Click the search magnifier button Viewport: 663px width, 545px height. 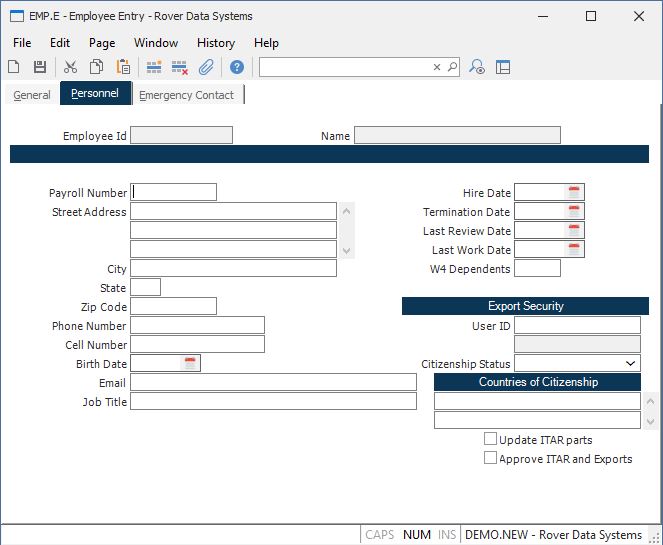pyautogui.click(x=452, y=67)
